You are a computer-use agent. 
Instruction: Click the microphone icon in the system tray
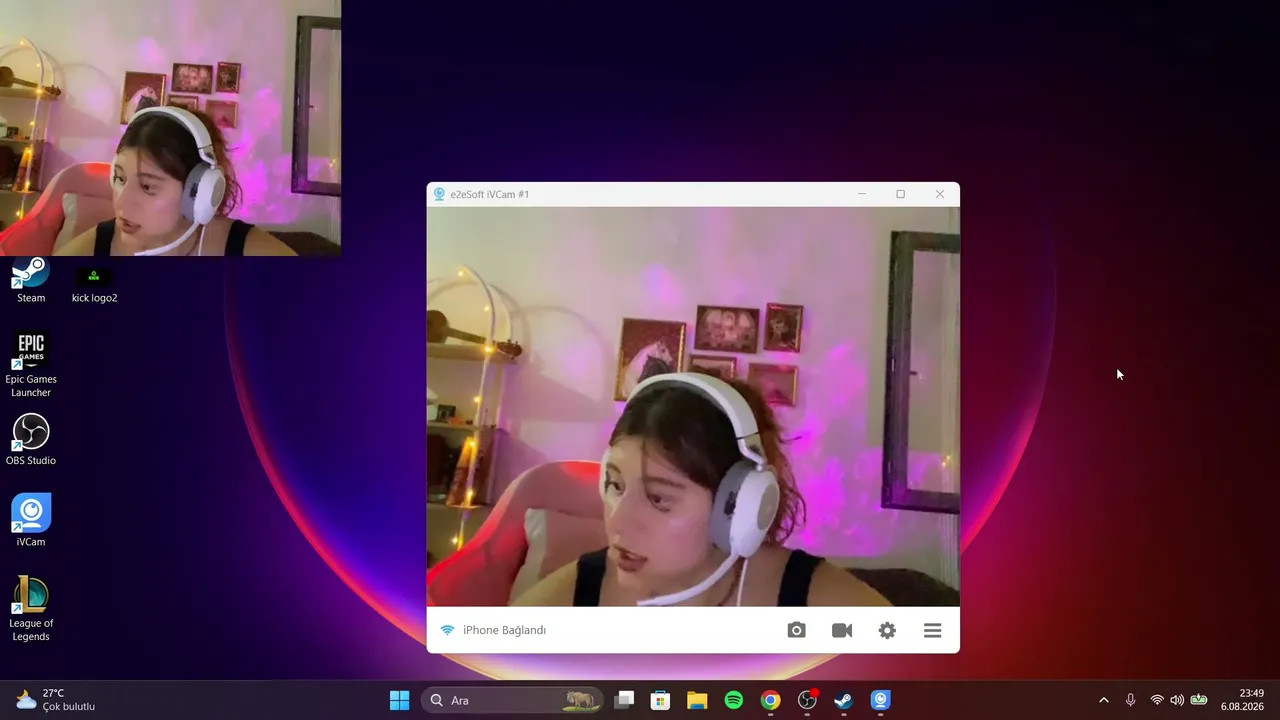(1131, 700)
